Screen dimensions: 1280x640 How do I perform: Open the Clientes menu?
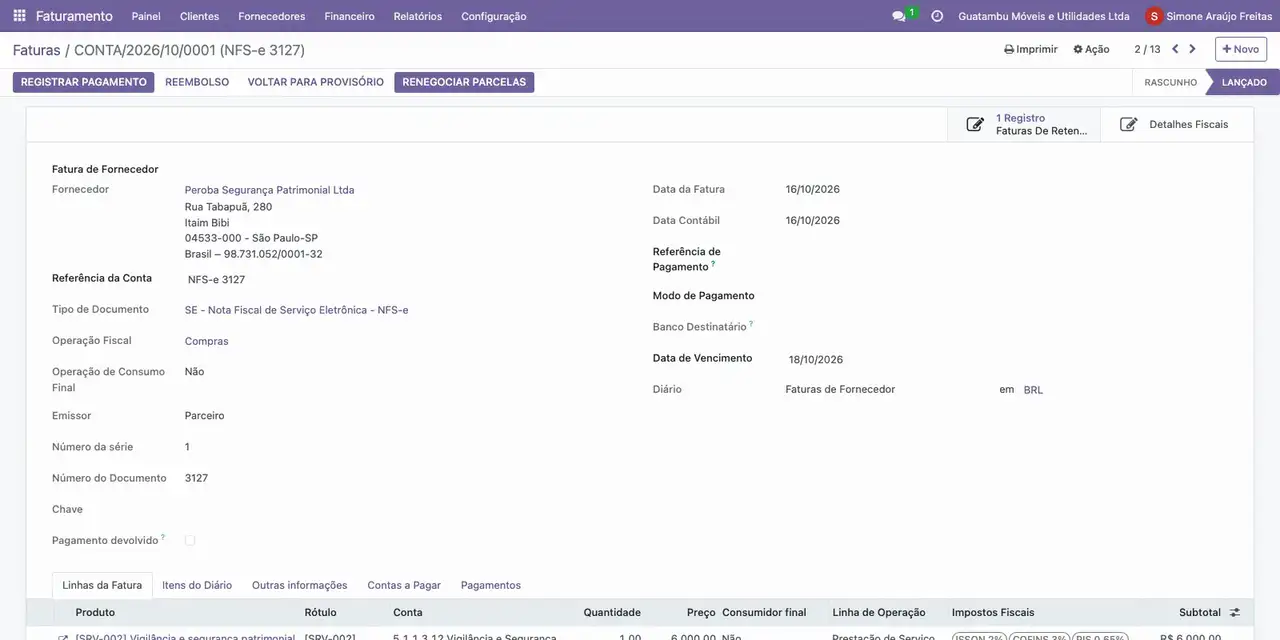199,16
